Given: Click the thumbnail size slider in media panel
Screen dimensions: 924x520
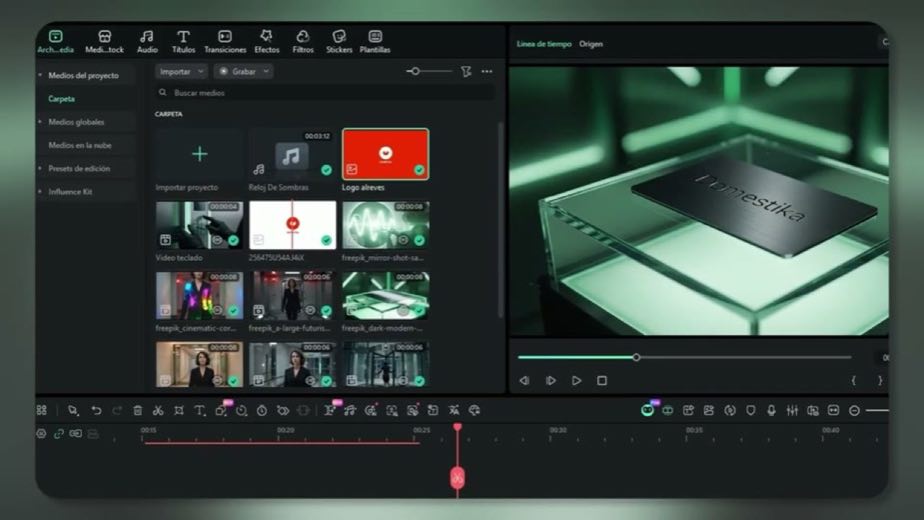Looking at the screenshot, I should pos(429,71).
